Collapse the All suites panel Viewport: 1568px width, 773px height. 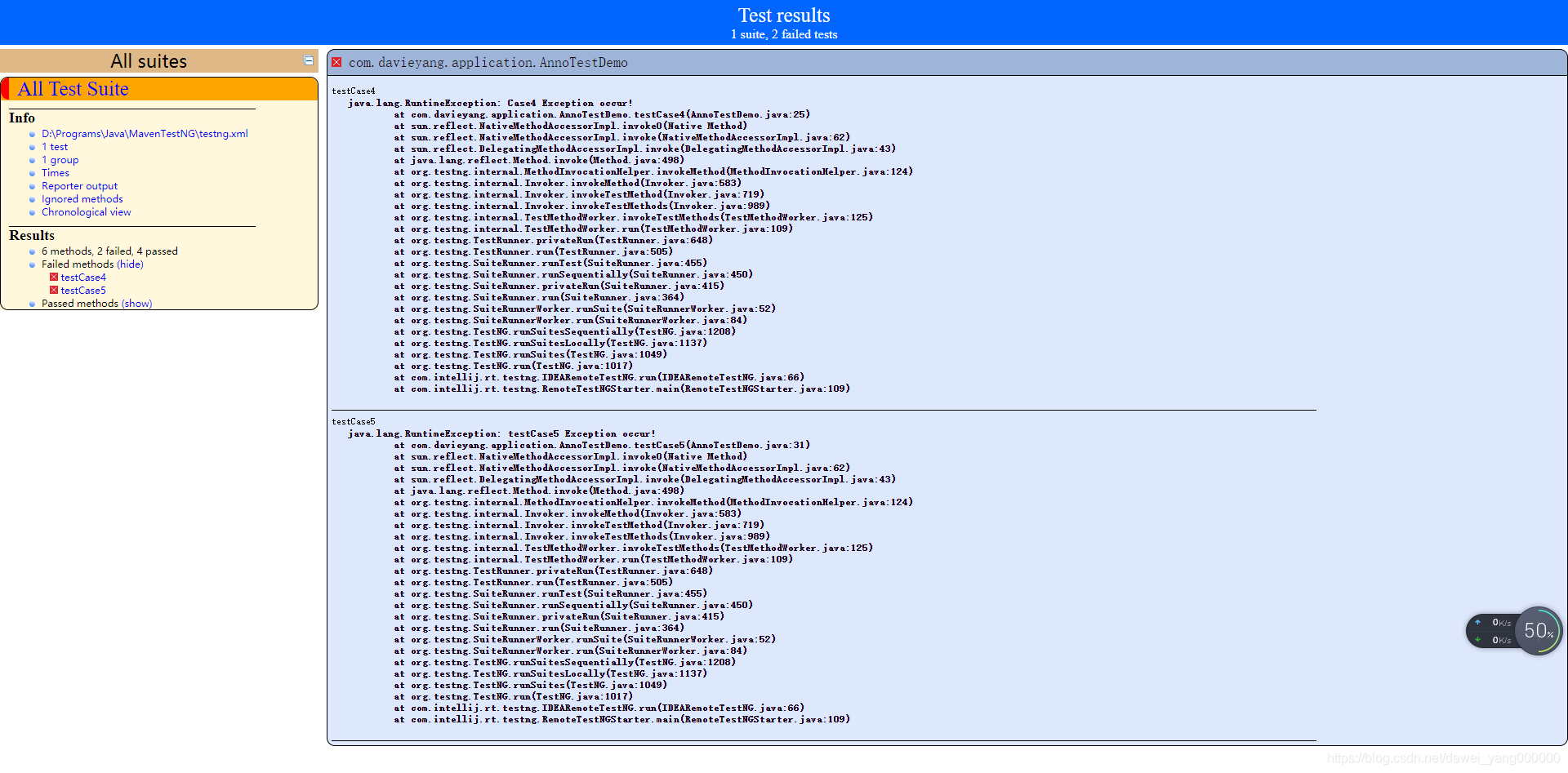[x=309, y=60]
